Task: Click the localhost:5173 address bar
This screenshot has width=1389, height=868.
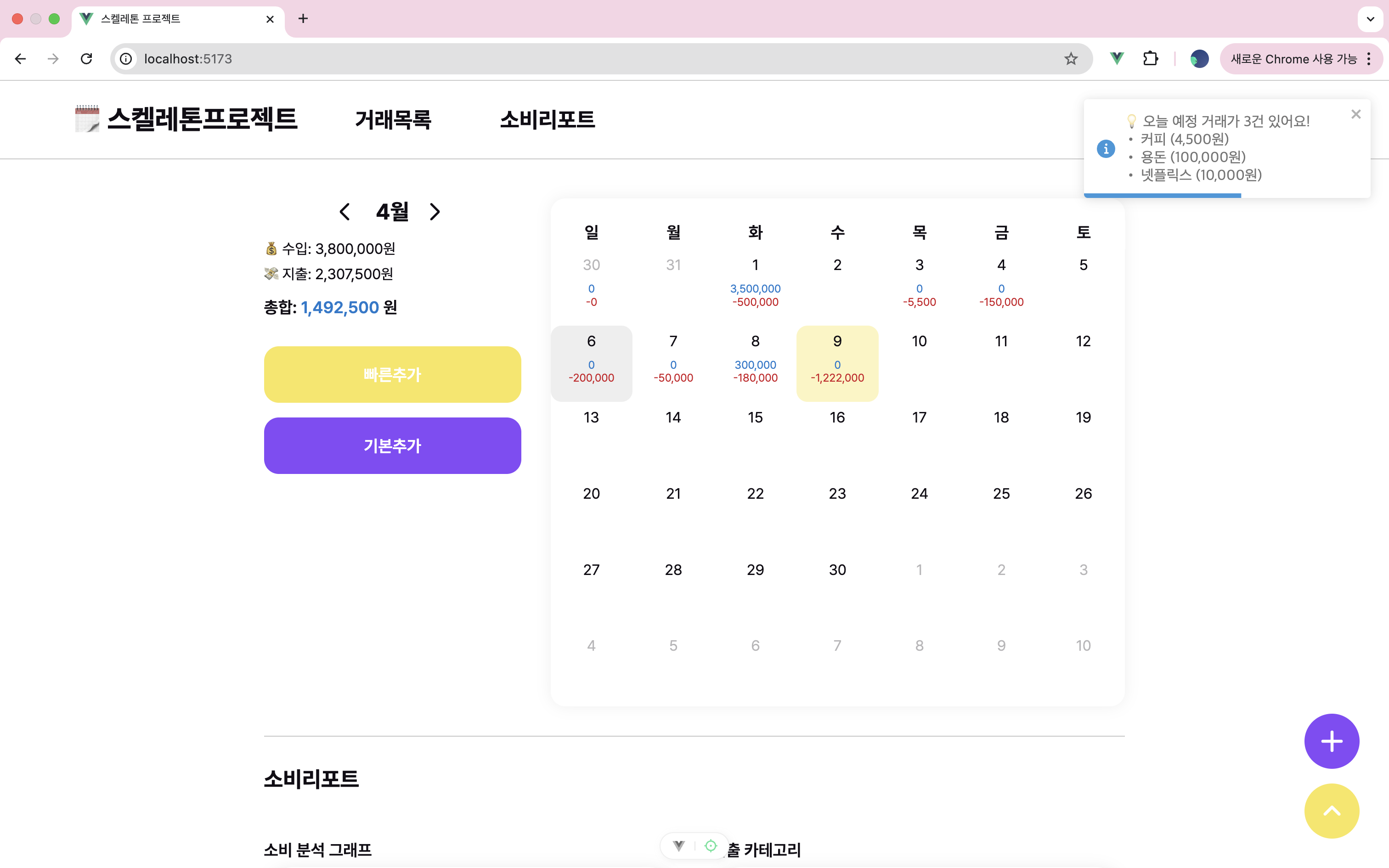Action: [574, 59]
